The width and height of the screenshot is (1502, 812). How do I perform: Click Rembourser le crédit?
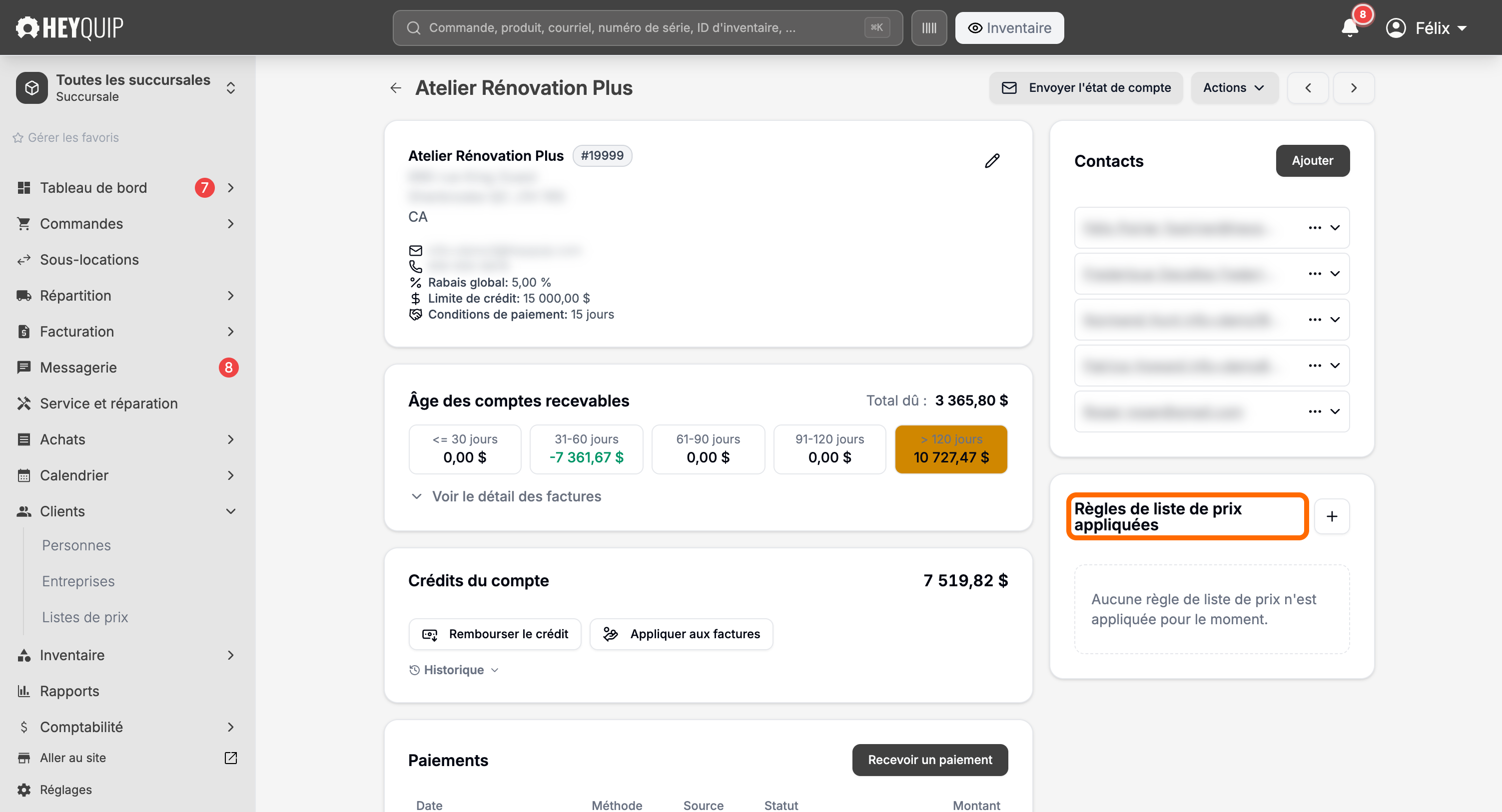tap(495, 634)
